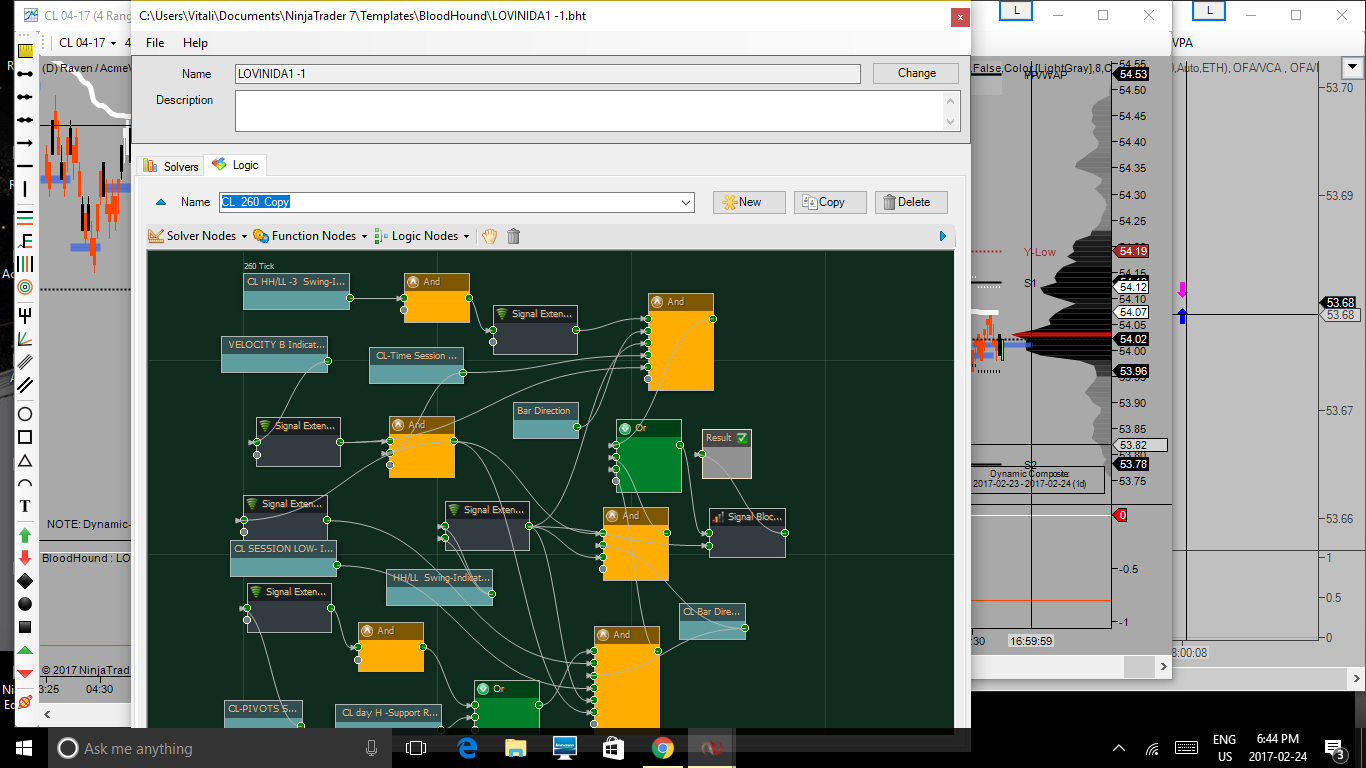Select the arrow line drawing tool

25,143
